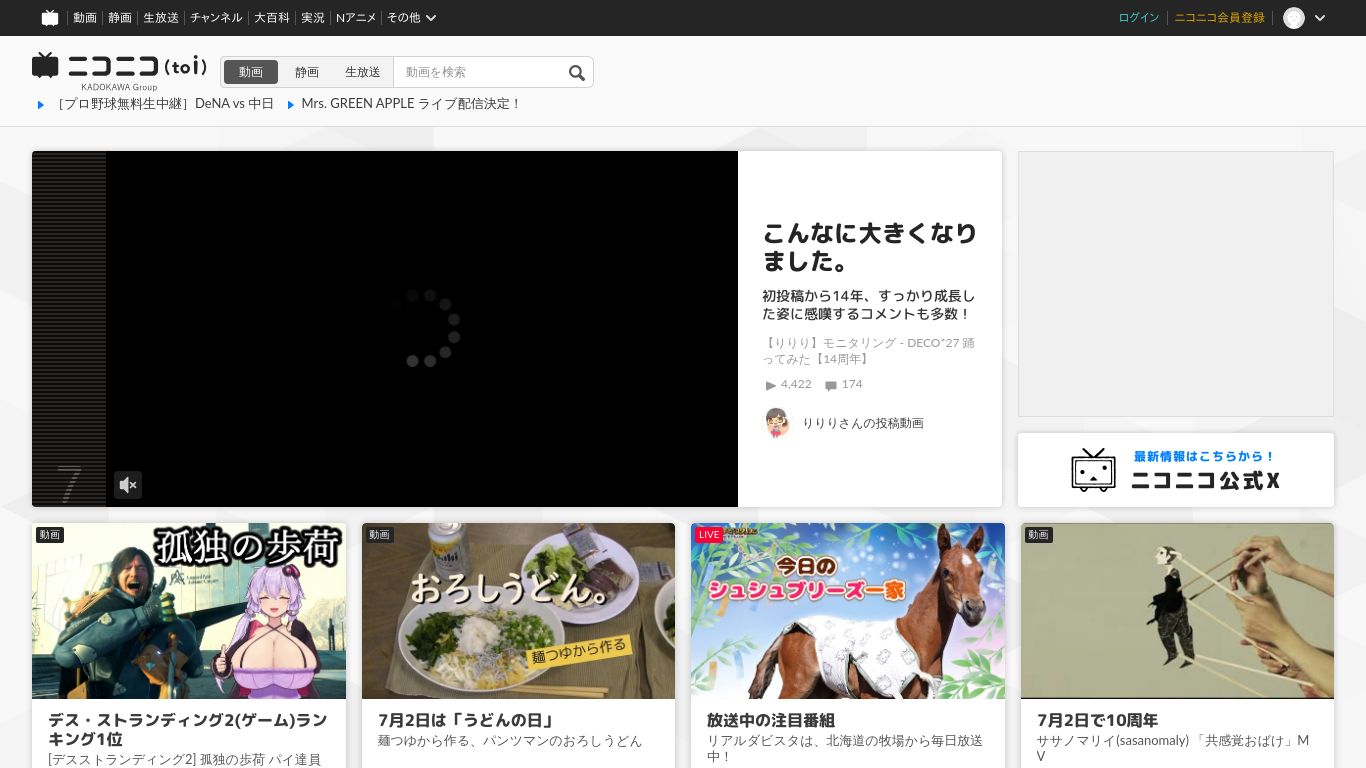This screenshot has width=1366, height=768.
Task: Select the 静画 search tab
Action: coord(307,72)
